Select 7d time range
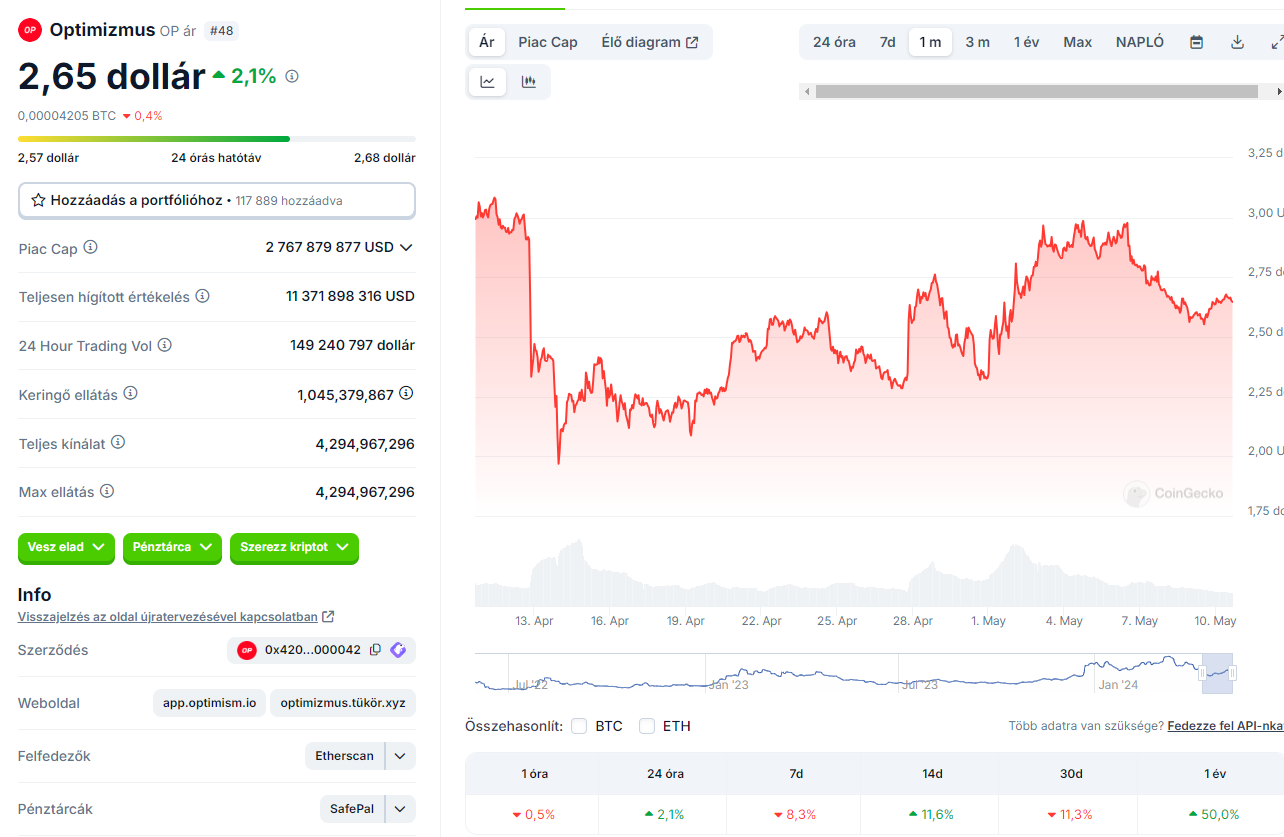The width and height of the screenshot is (1284, 837). pos(888,42)
